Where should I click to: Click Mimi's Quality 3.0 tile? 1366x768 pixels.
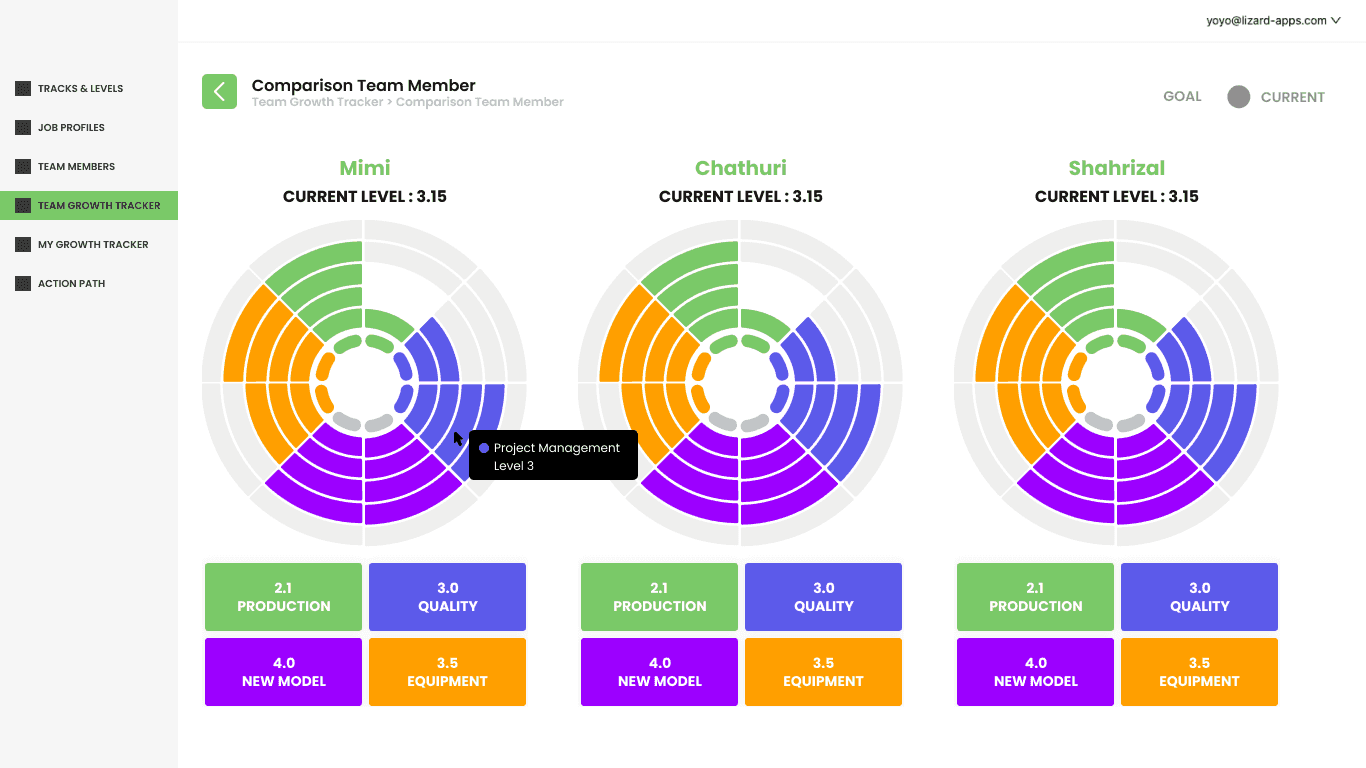coord(447,597)
